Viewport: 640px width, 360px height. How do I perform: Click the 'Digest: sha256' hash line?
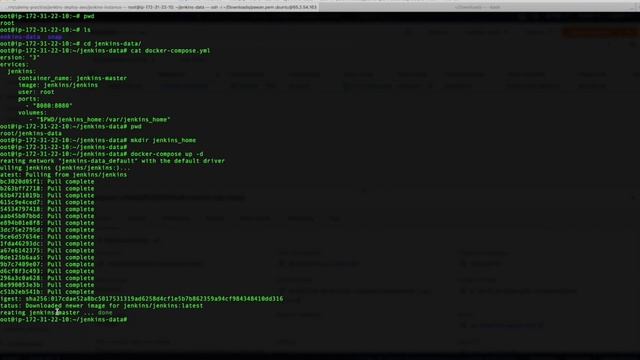coord(142,299)
